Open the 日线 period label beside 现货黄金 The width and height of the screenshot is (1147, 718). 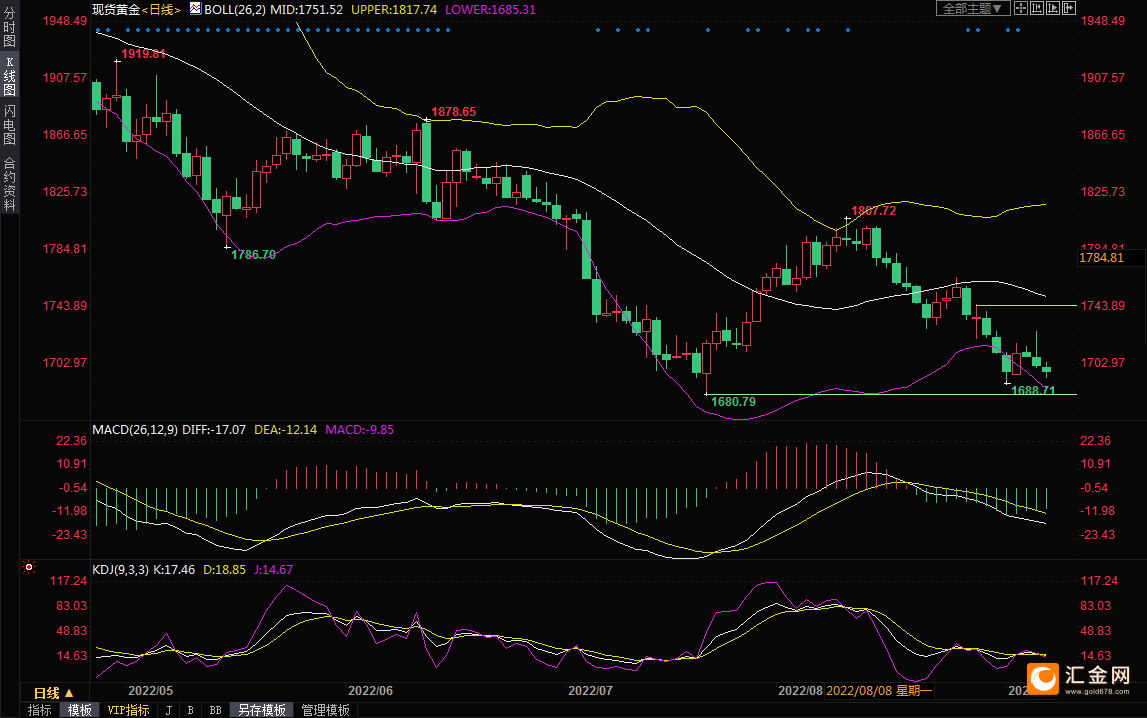[160, 8]
